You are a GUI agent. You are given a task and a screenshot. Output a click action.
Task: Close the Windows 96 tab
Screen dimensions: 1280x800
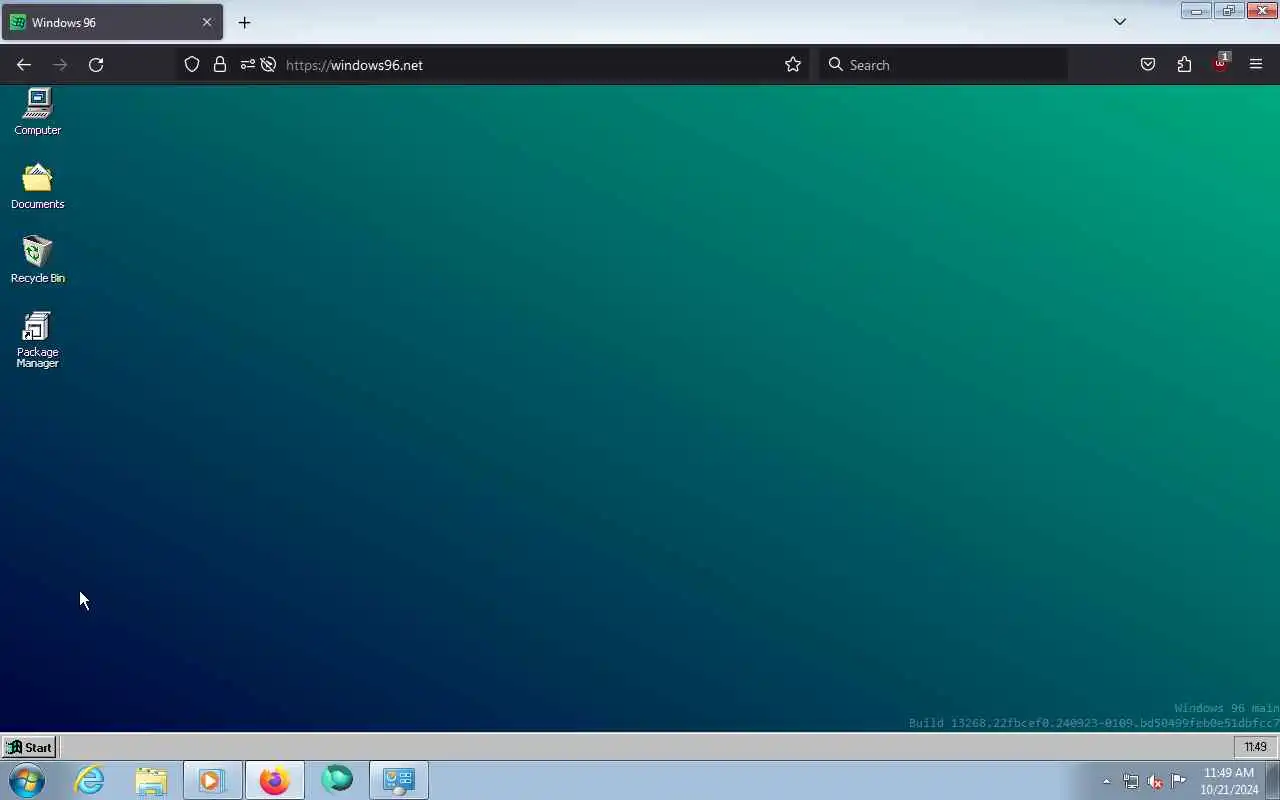tap(207, 22)
